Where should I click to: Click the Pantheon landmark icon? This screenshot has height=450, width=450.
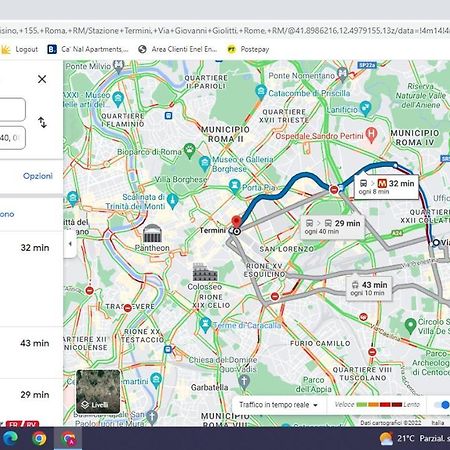tap(152, 234)
